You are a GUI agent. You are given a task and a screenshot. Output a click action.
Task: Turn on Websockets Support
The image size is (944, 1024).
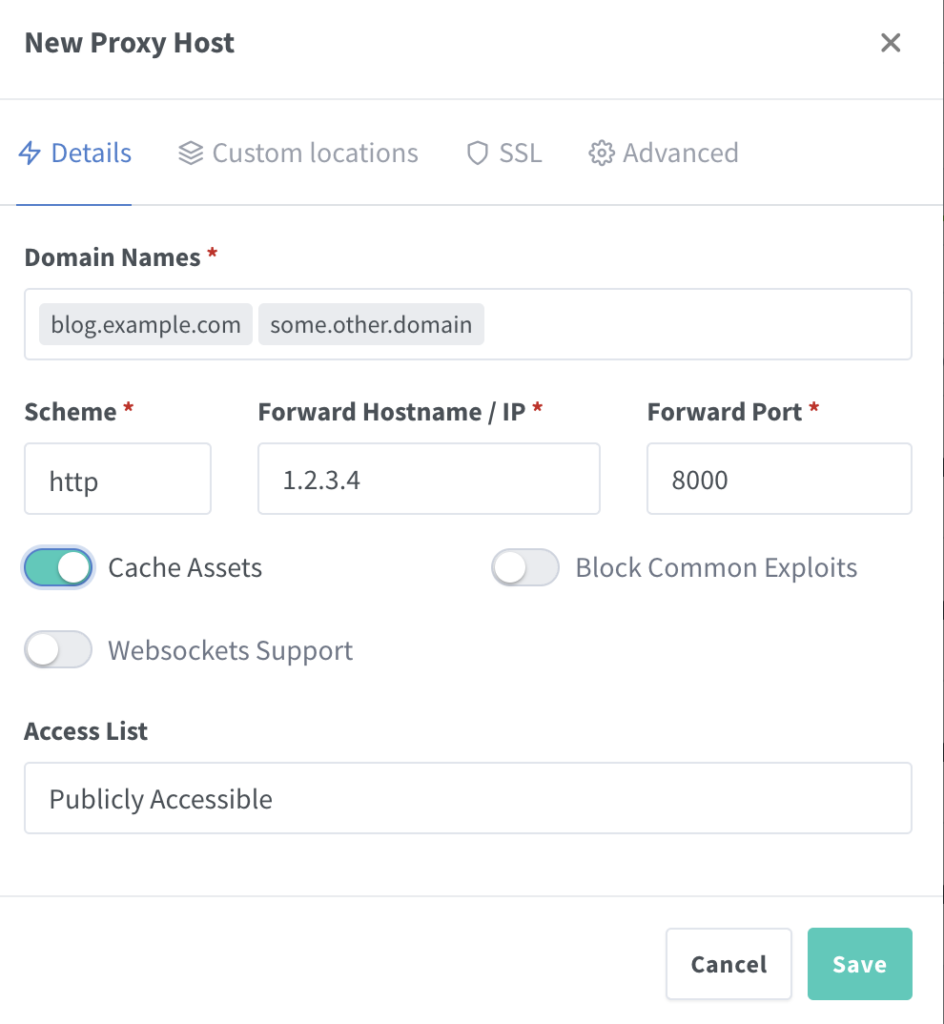(x=58, y=651)
